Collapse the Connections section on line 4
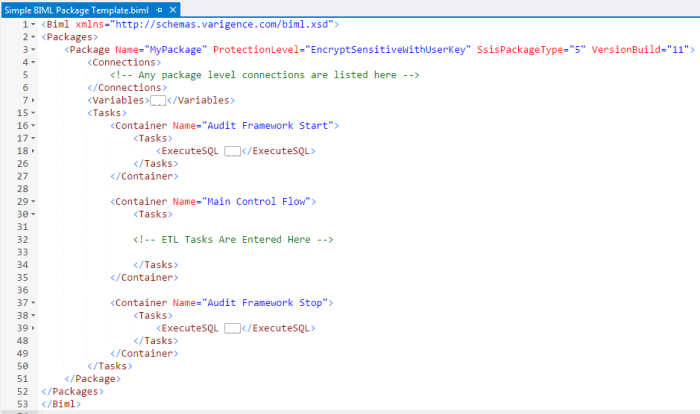Image resolution: width=700 pixels, height=414 pixels. 34,62
